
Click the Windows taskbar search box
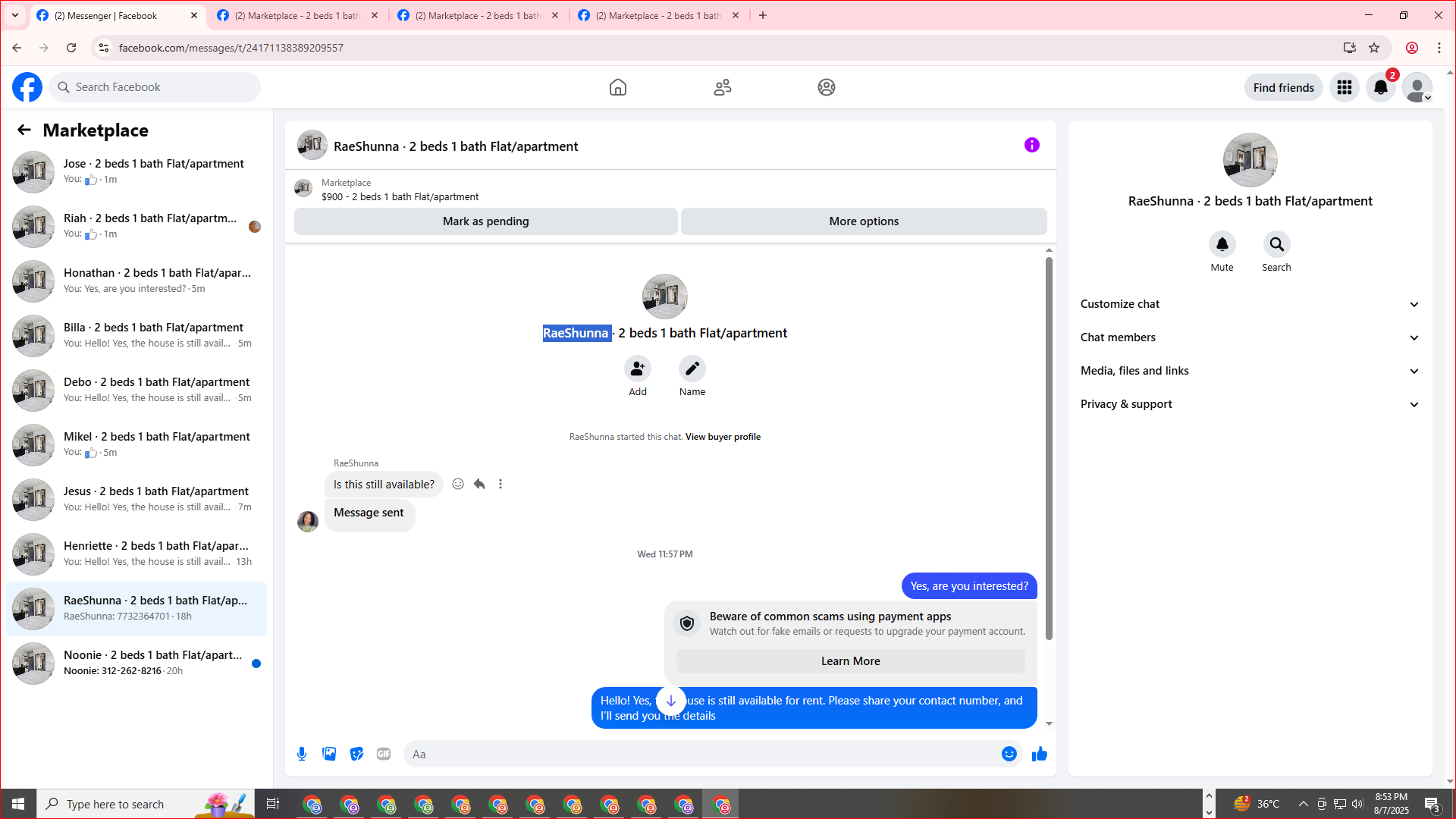[x=146, y=804]
